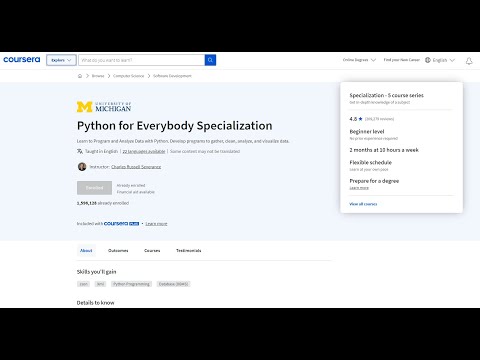The image size is (480, 360).
Task: Switch to the Courses tab
Action: (x=152, y=250)
